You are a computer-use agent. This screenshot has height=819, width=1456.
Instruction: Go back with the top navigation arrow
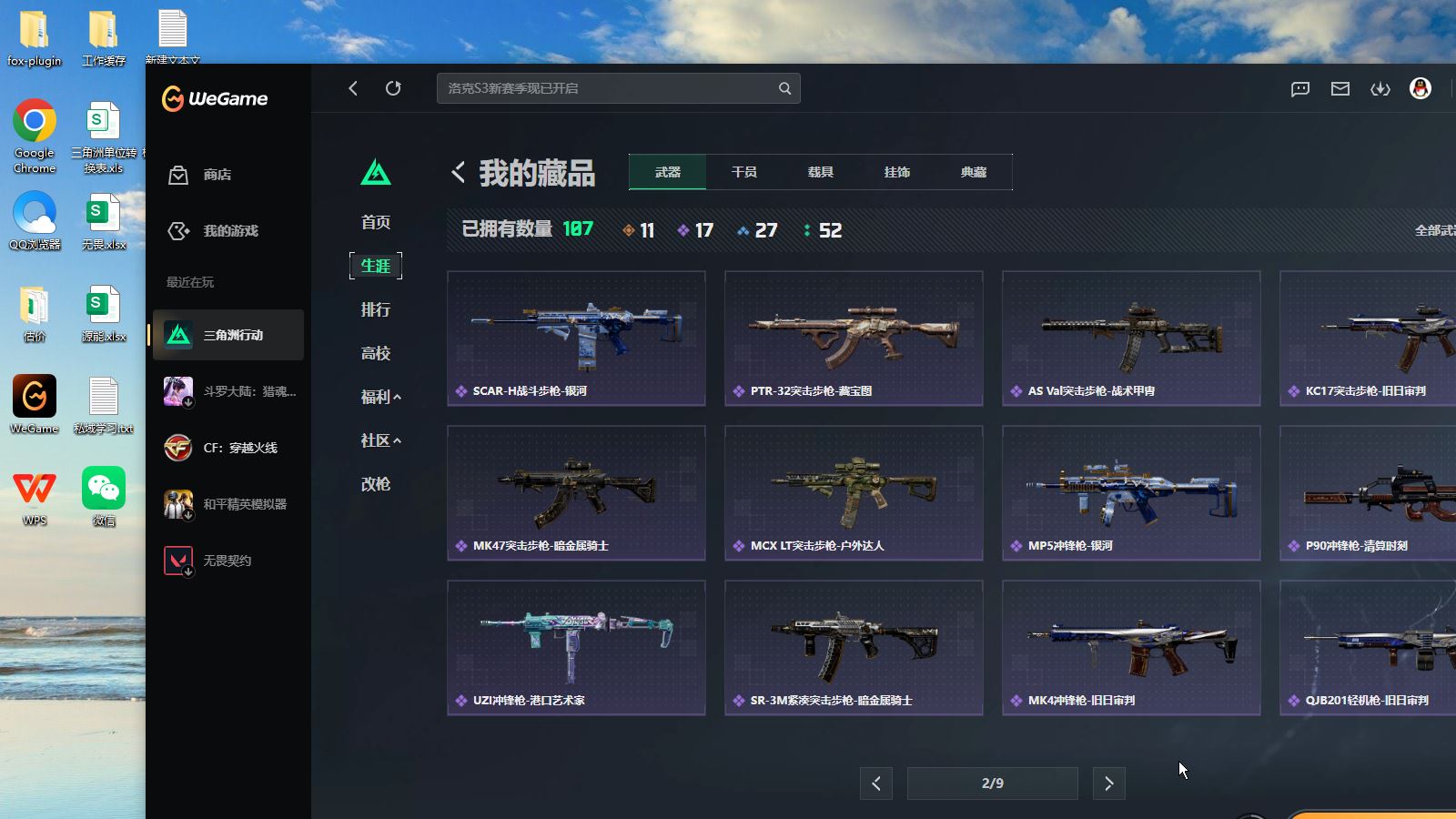coord(353,88)
